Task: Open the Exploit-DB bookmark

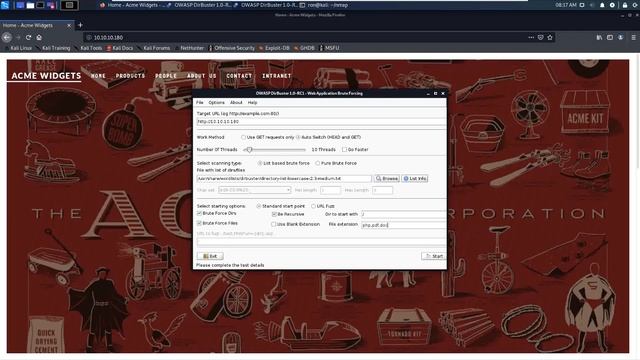Action: 274,48
